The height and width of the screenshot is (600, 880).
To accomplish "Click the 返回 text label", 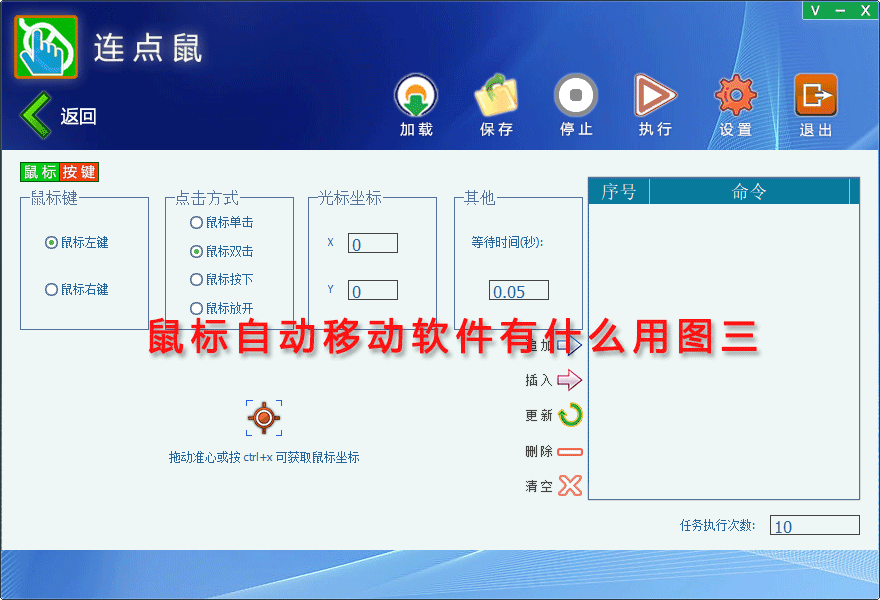I will click(79, 116).
